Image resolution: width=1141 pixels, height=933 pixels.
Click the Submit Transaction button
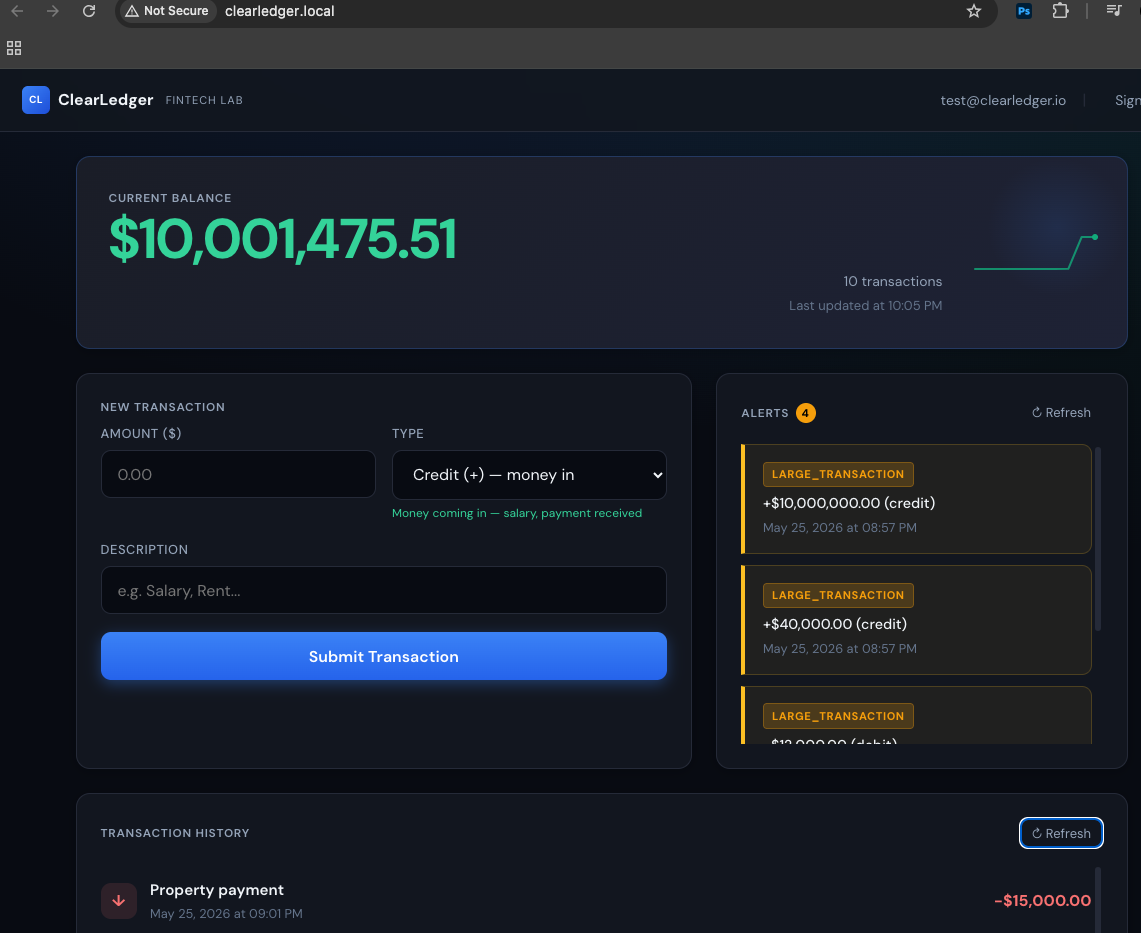click(383, 656)
